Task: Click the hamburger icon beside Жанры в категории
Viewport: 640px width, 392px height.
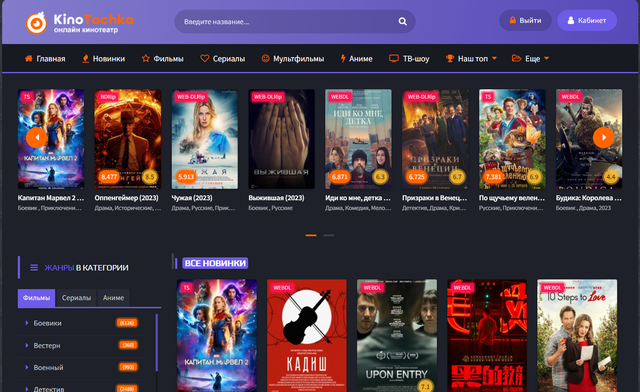Action: pyautogui.click(x=34, y=267)
